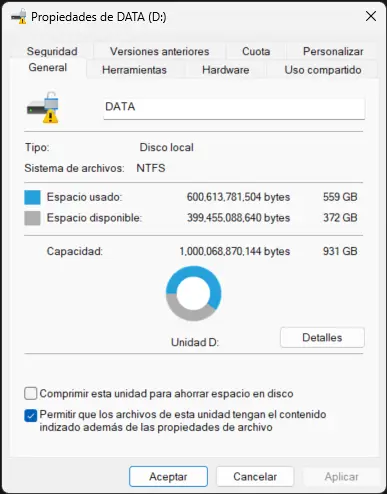Select the Personalizar tab
This screenshot has width=387, height=494.
[x=333, y=51]
